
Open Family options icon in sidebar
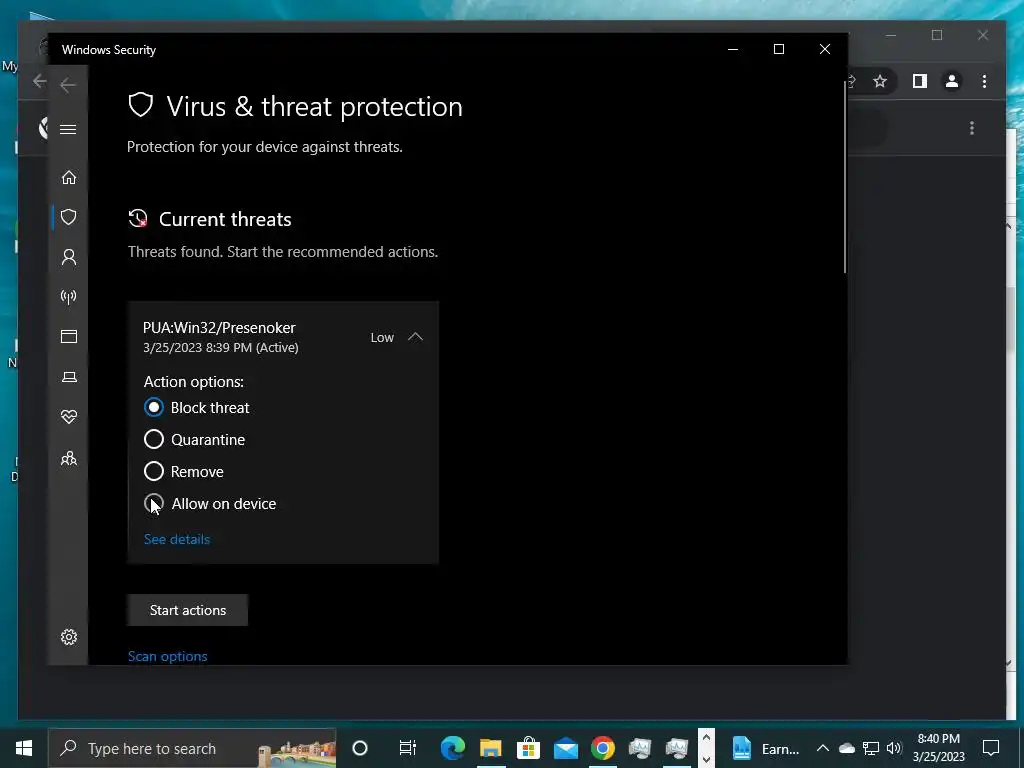(x=69, y=458)
